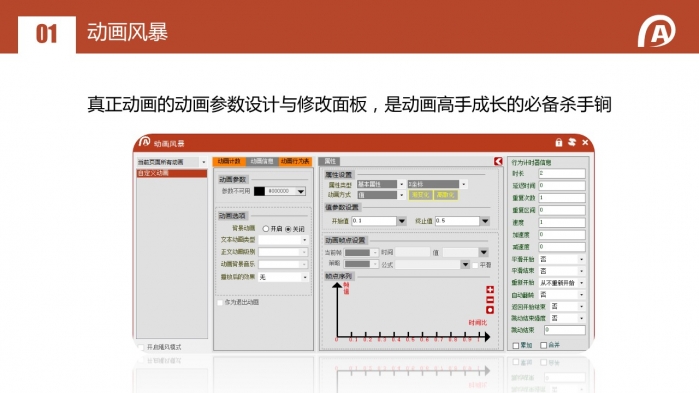Click the large A logo in slide header
Screen dimensions: 699x393
[656, 31]
